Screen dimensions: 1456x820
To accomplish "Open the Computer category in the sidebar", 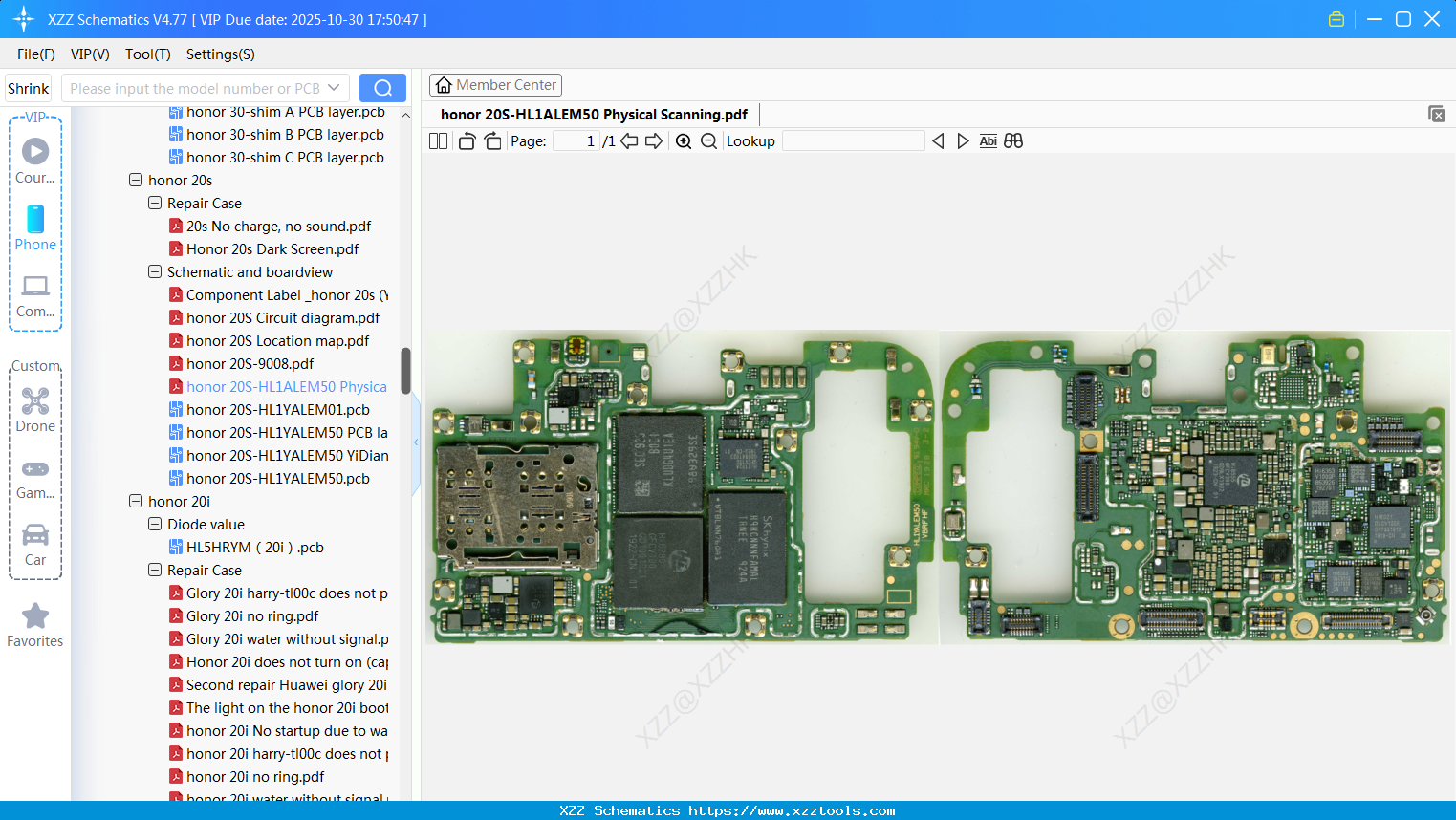I will [35, 295].
